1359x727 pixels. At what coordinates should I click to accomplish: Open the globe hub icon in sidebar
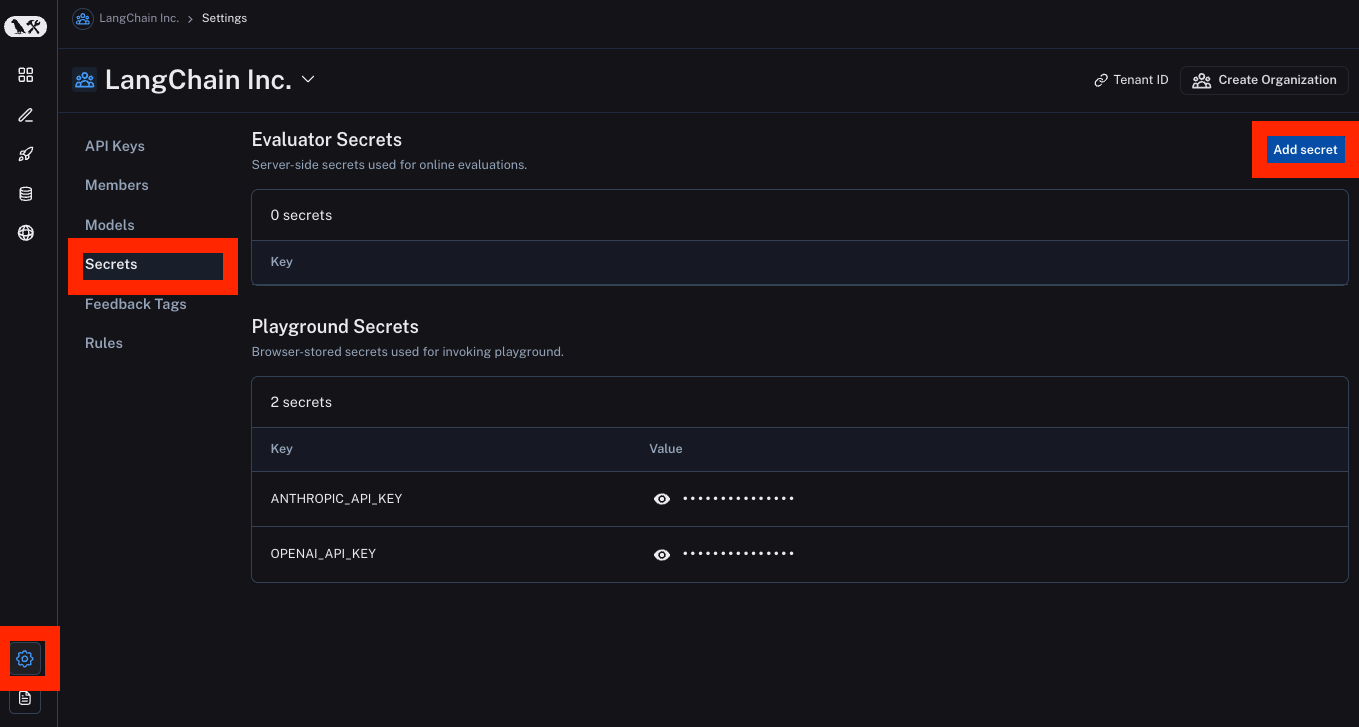coord(26,233)
